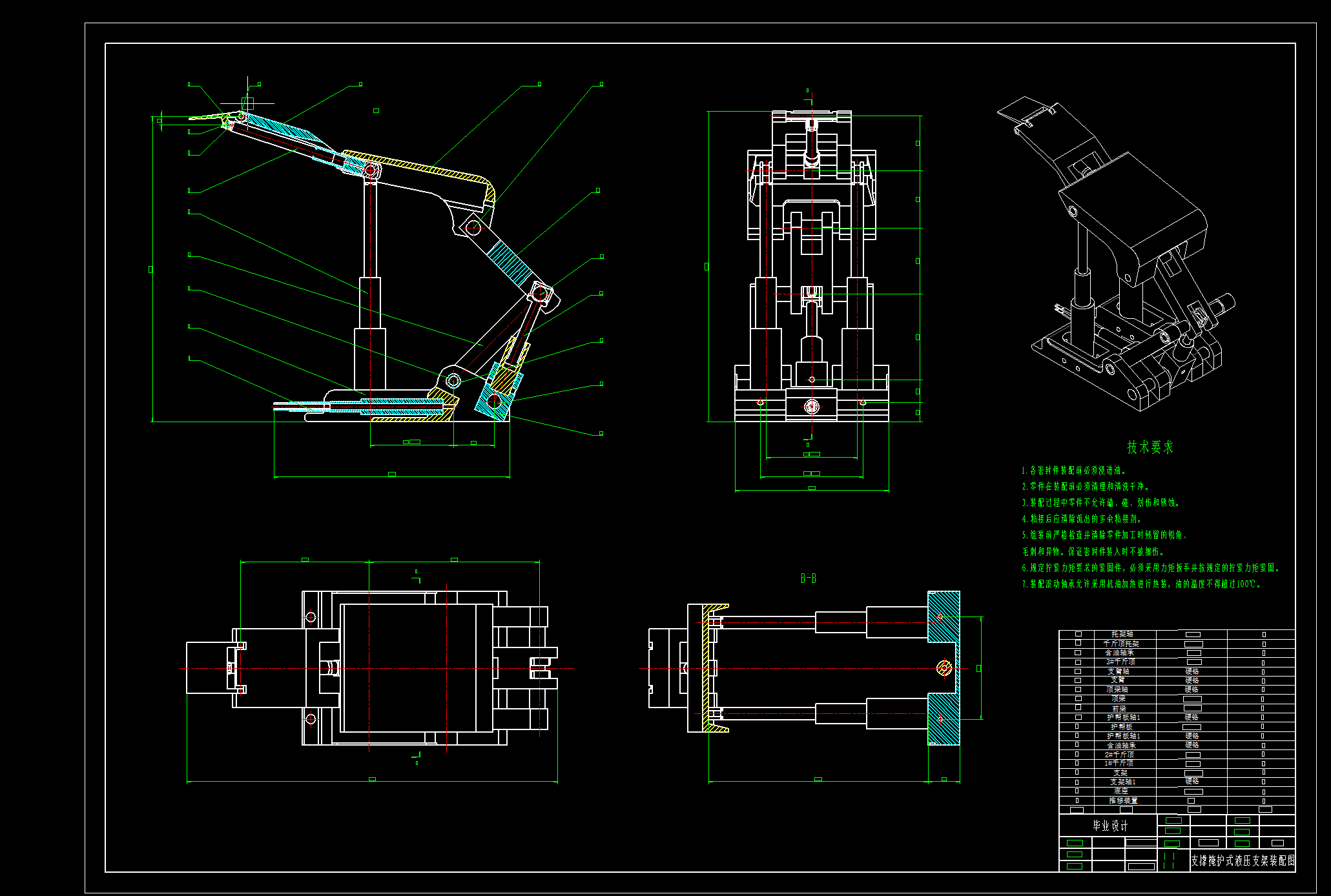Click the 底座 parts list entry
The height and width of the screenshot is (896, 1331).
click(x=1120, y=791)
